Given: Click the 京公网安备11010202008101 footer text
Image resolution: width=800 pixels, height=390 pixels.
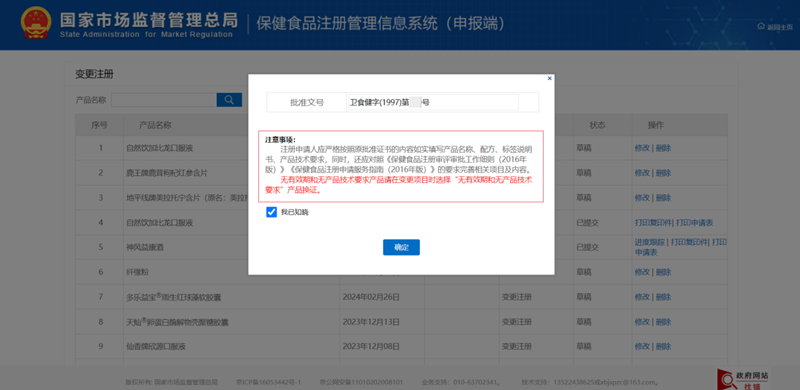Looking at the screenshot, I should coord(361,382).
